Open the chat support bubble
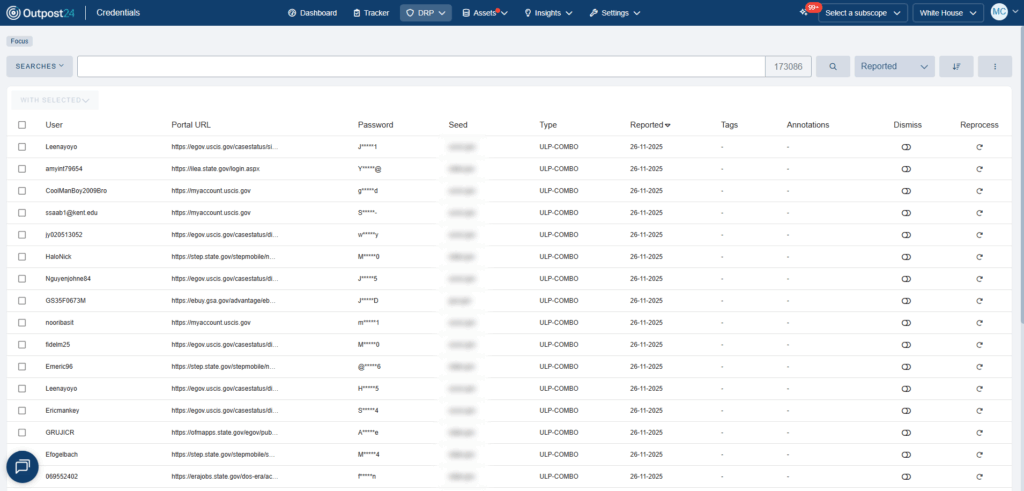The height and width of the screenshot is (491, 1024). coord(22,467)
